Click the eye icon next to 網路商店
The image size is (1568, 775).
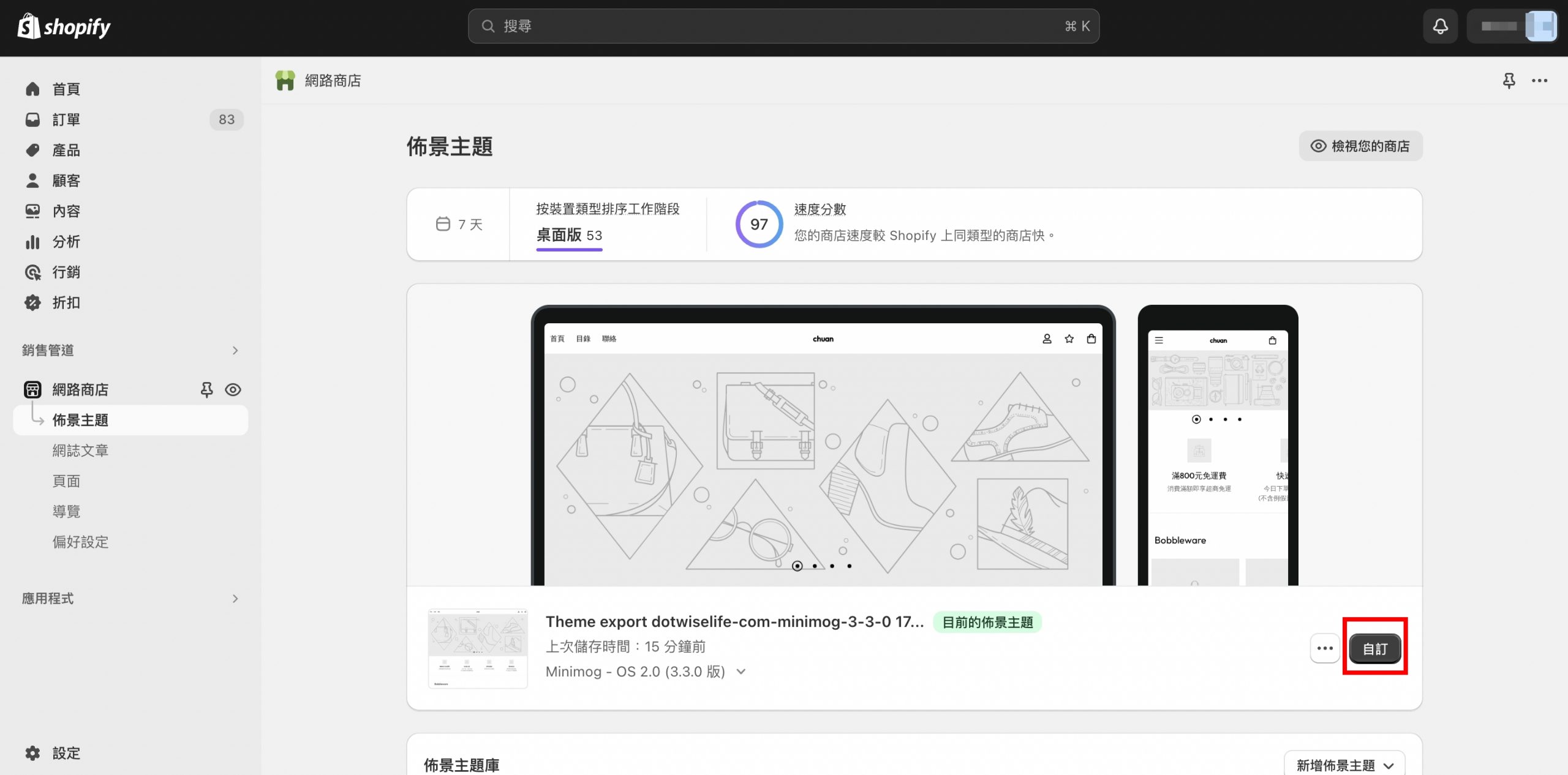click(233, 389)
